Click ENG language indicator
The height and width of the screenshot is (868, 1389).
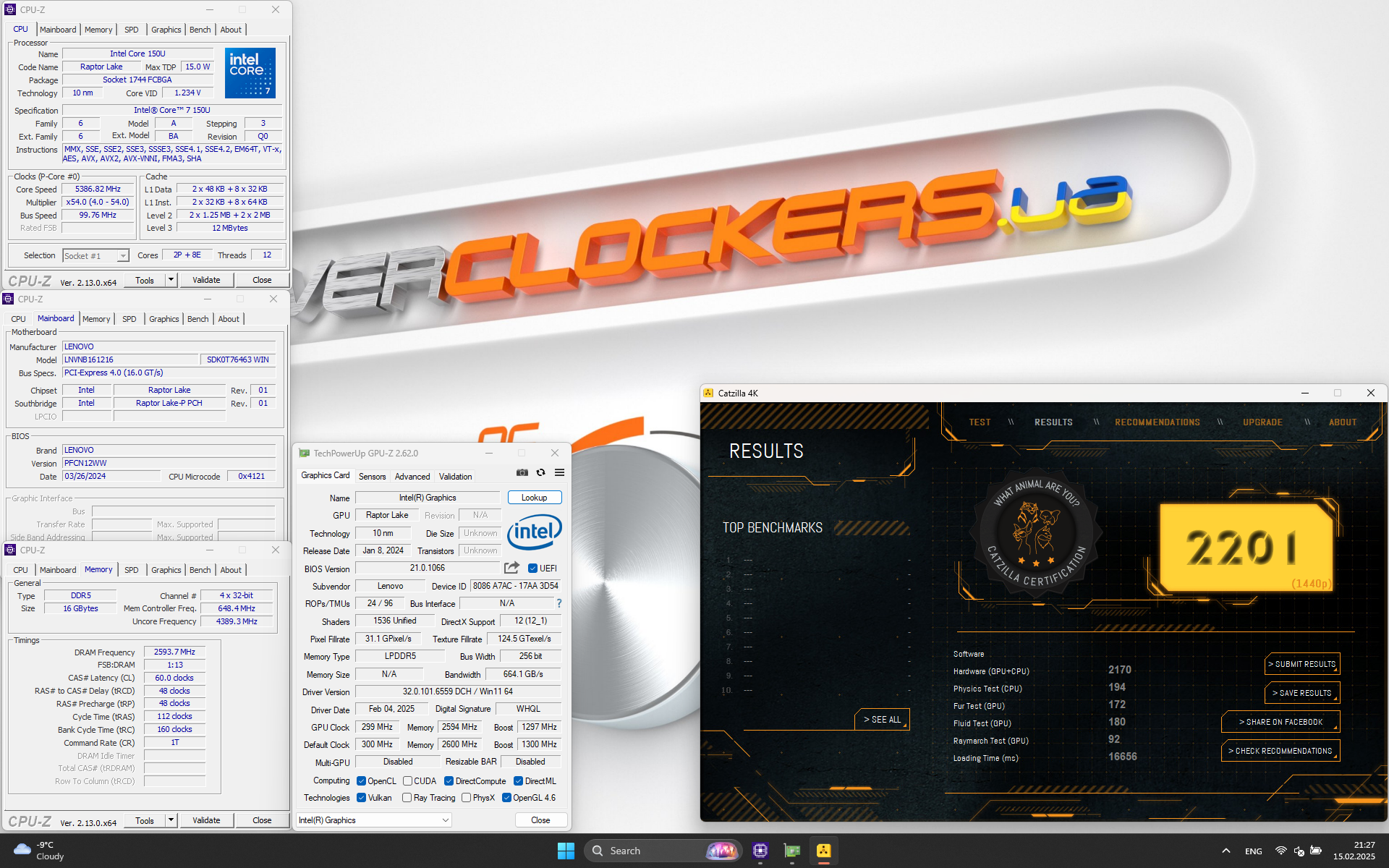tap(1254, 851)
